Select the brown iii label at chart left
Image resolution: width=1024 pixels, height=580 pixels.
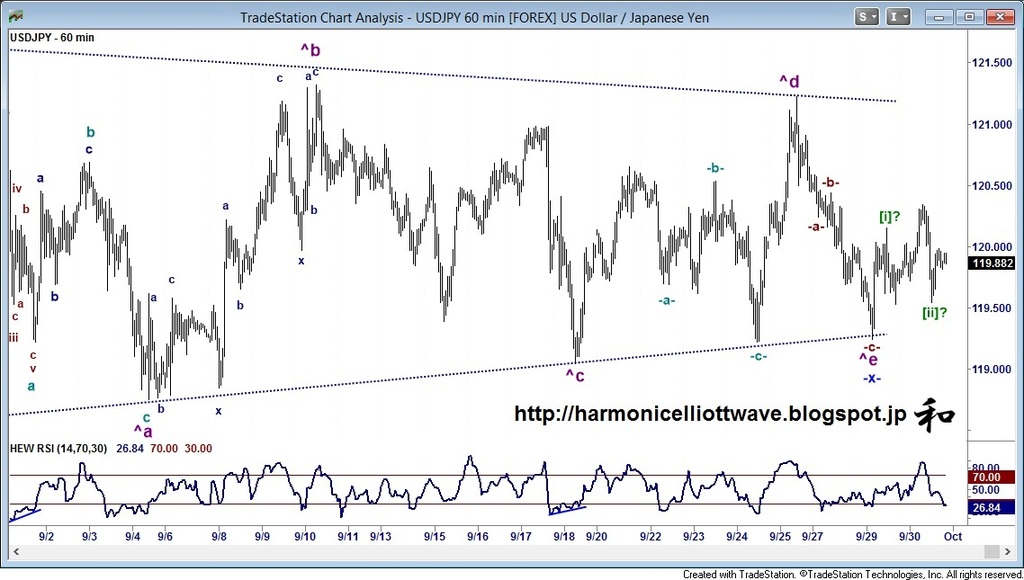coord(13,338)
